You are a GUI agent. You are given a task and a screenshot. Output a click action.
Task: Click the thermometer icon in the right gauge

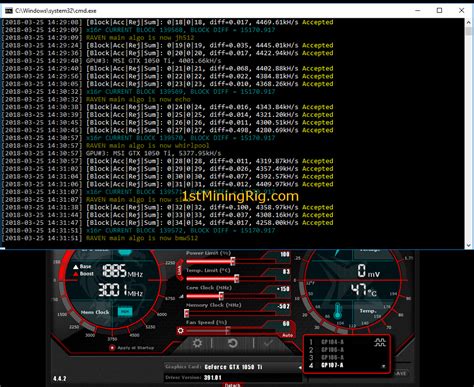(337, 312)
